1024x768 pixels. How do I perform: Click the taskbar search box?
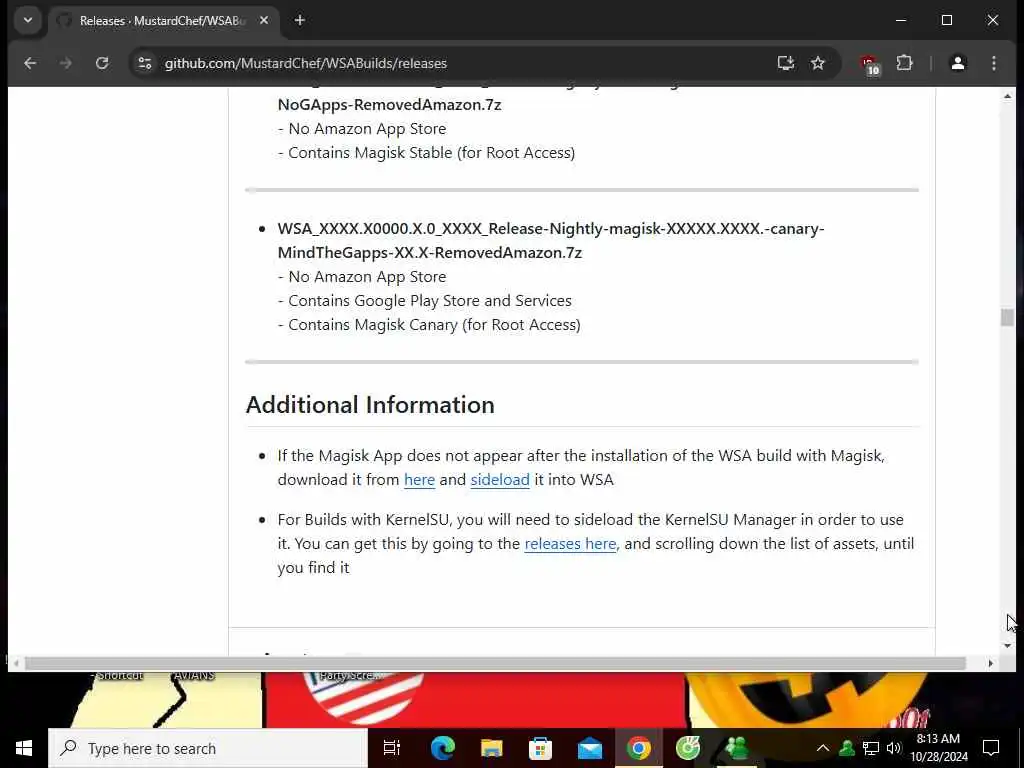[x=208, y=748]
